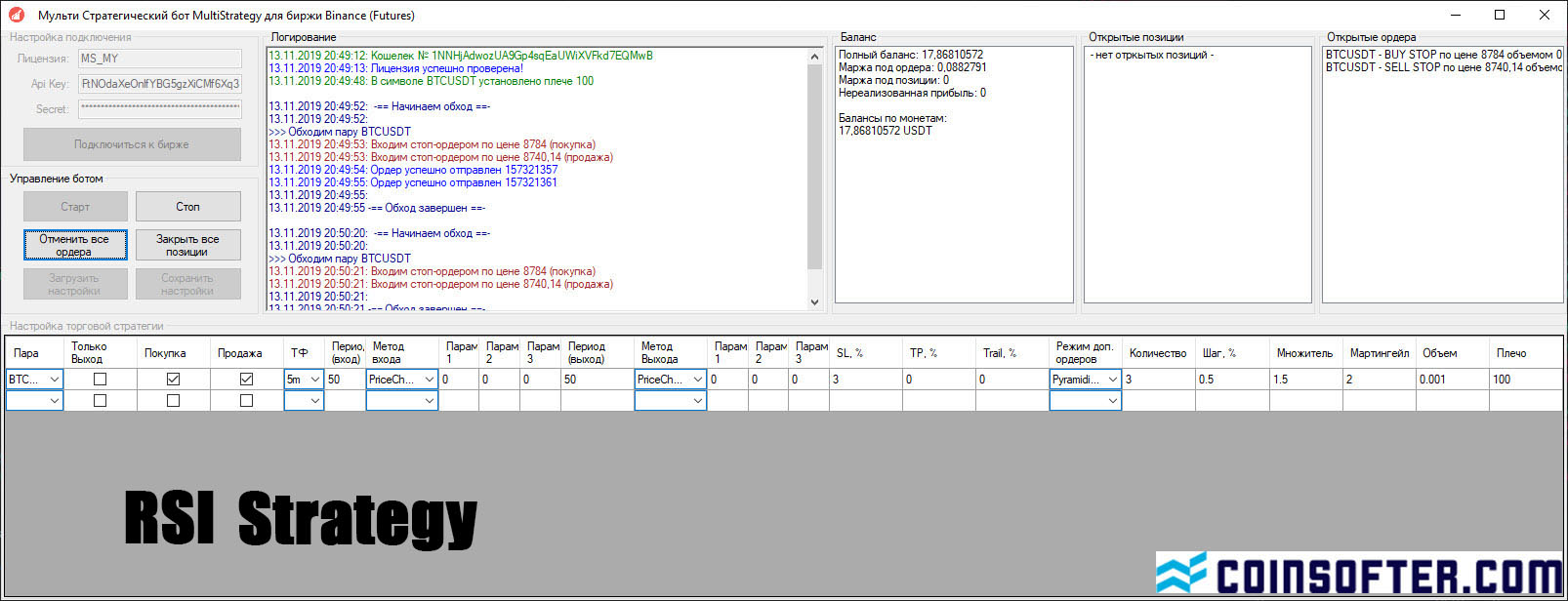
Task: Click Закрыть все позиции button
Action: (188, 245)
